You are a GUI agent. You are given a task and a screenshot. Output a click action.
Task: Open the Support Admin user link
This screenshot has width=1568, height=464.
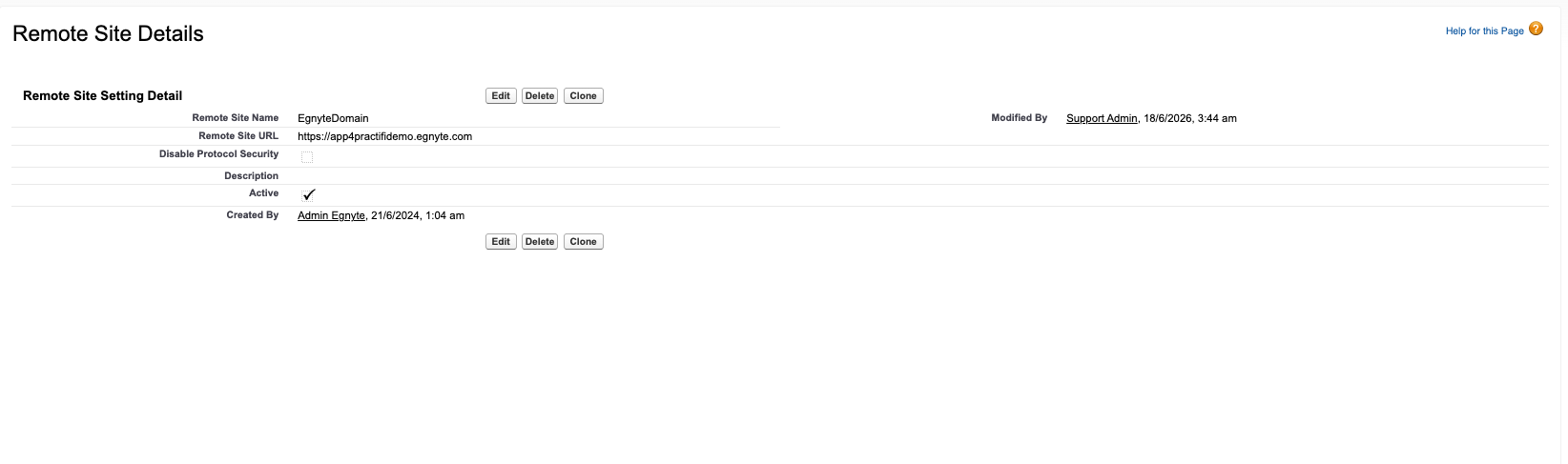click(1102, 118)
